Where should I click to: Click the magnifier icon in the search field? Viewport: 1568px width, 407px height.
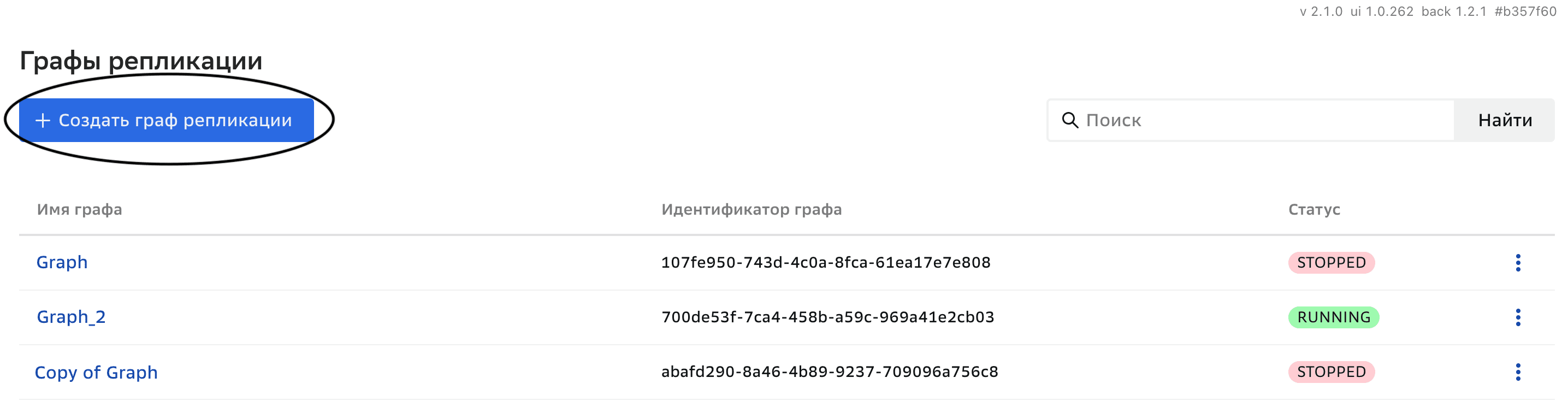(x=1072, y=120)
